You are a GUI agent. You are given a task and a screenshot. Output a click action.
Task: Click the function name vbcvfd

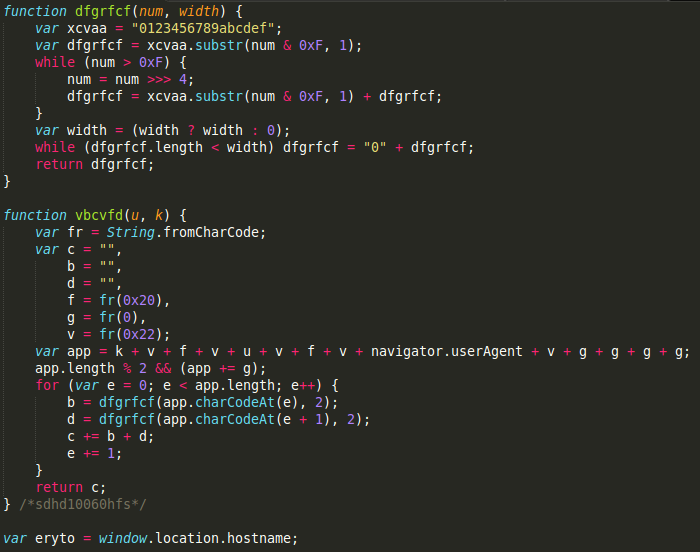(99, 215)
